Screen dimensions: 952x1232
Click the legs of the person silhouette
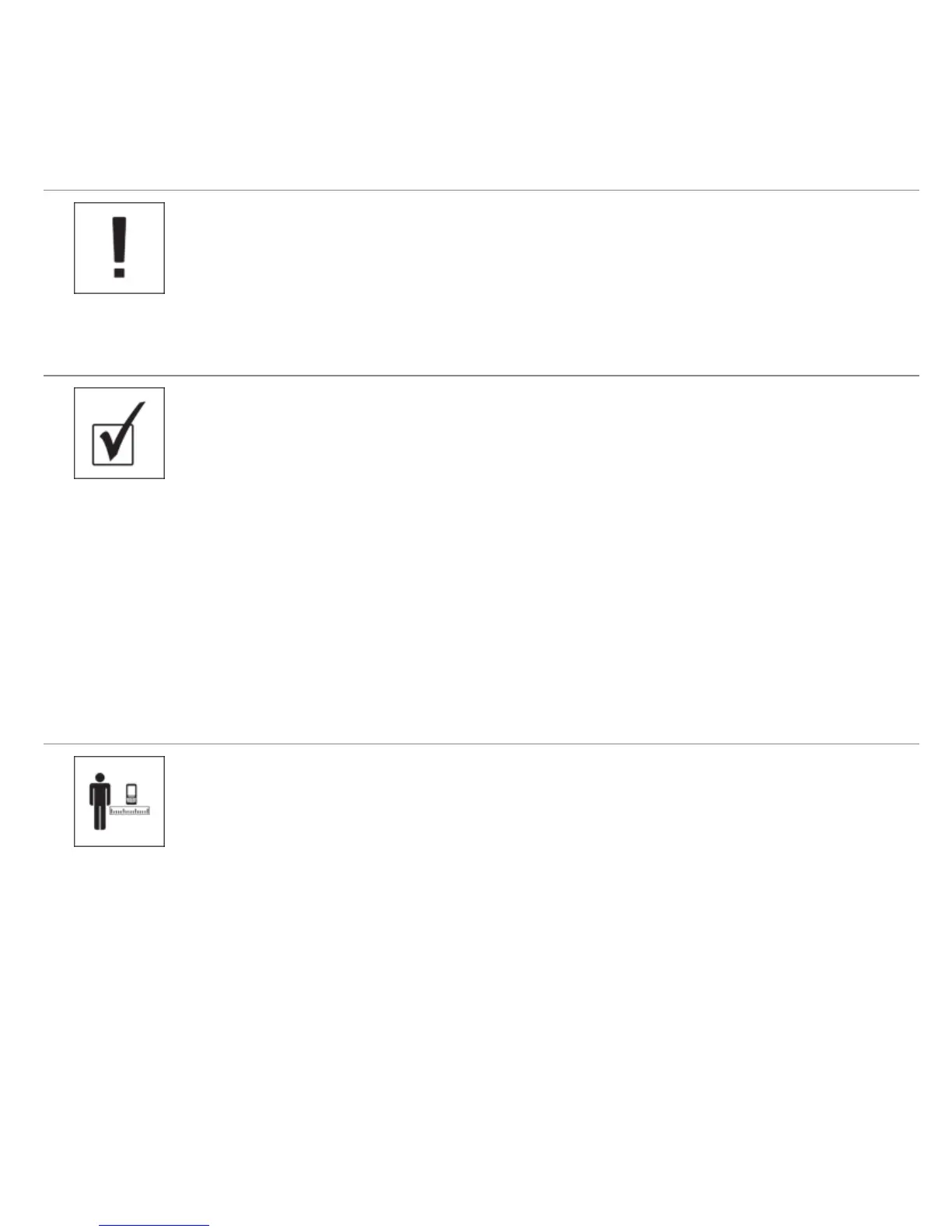point(99,817)
